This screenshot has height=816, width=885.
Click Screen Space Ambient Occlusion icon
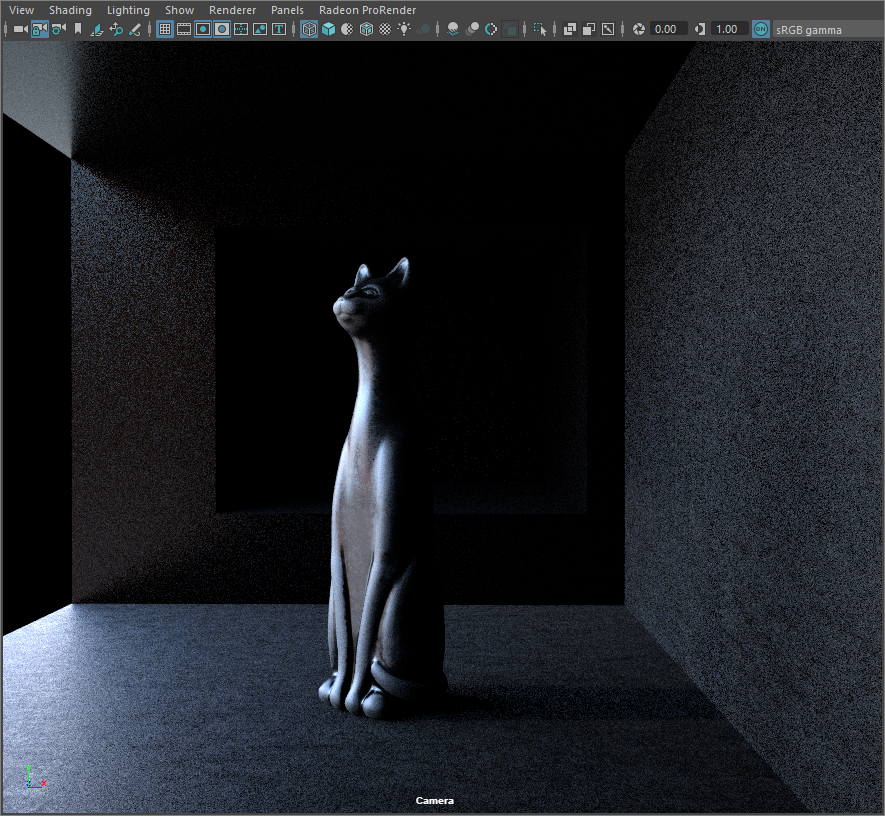click(453, 29)
